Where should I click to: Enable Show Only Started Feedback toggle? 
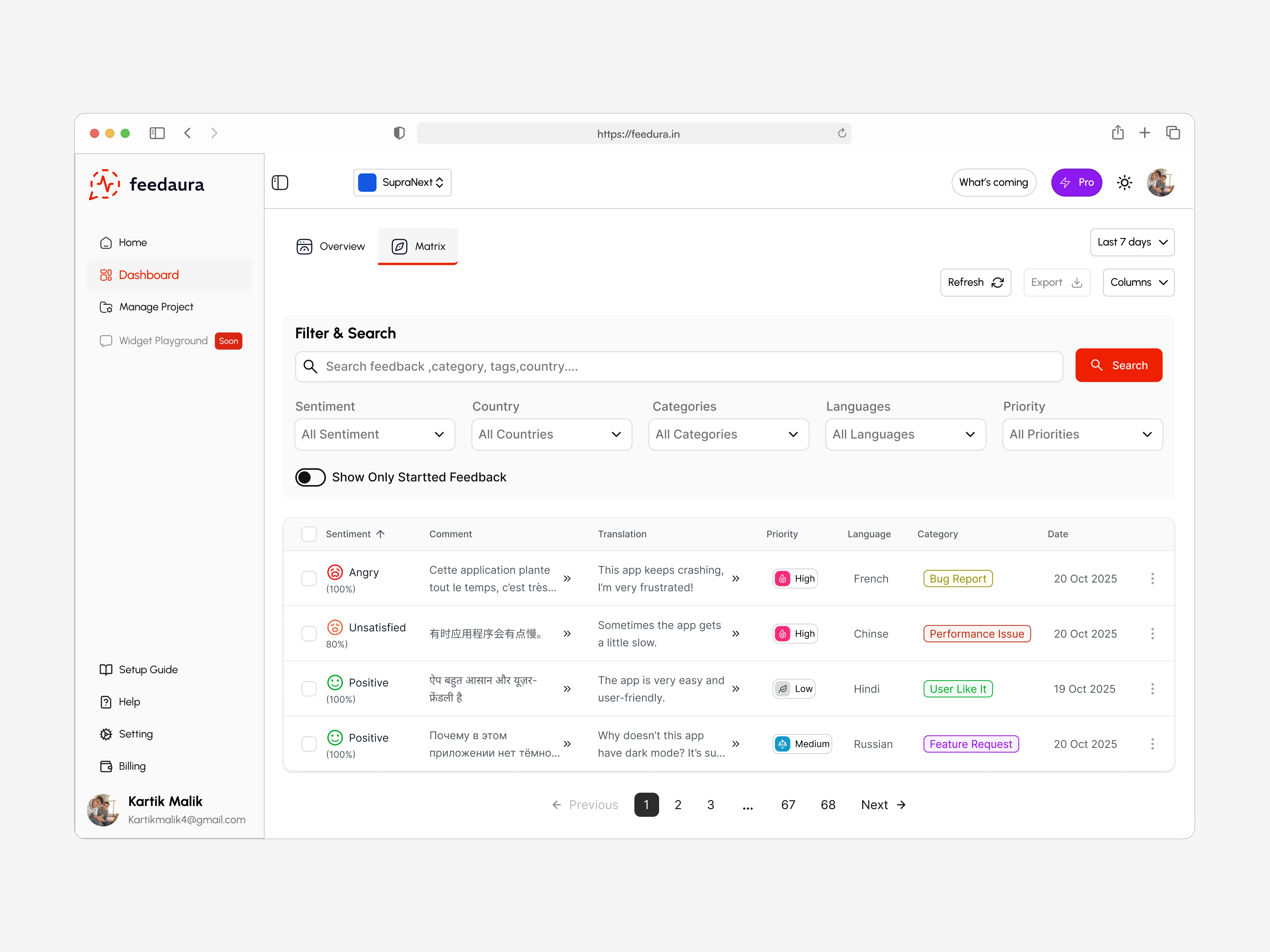click(310, 477)
